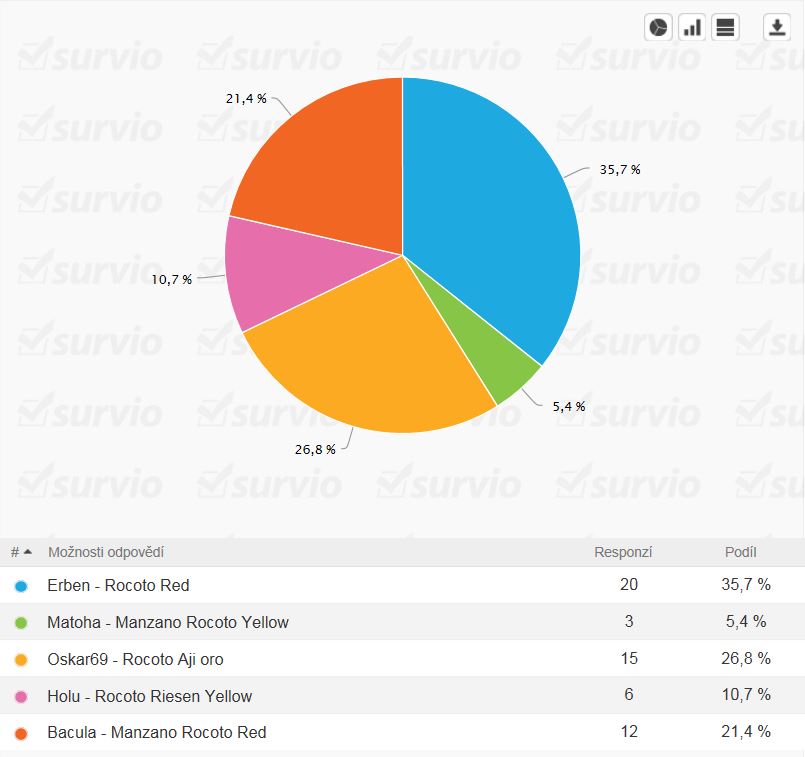This screenshot has height=757, width=805.
Task: Click the Responzí column header
Action: pyautogui.click(x=623, y=552)
